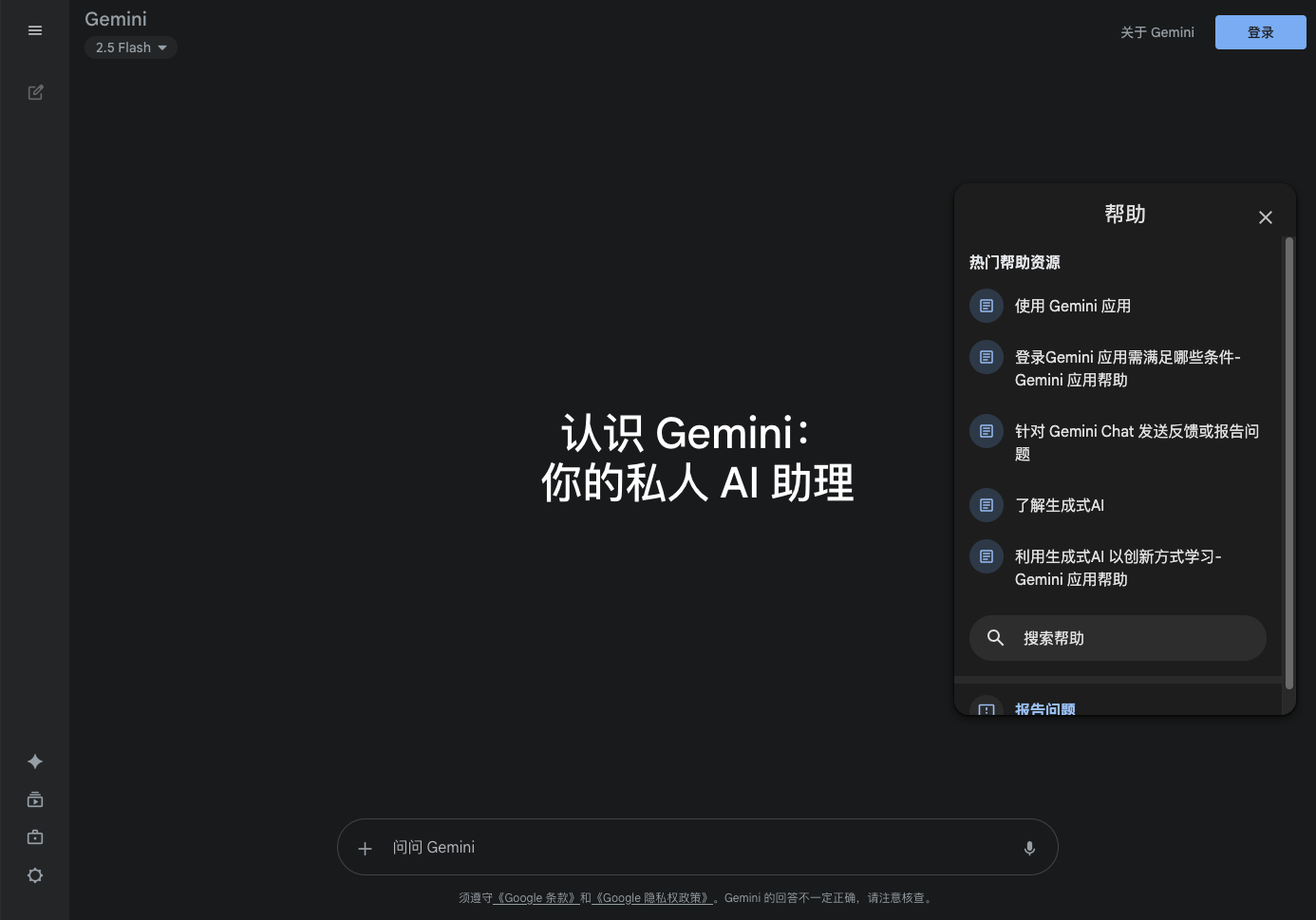Open the 了解生成式AI help article
Image resolution: width=1316 pixels, height=920 pixels.
(1059, 505)
